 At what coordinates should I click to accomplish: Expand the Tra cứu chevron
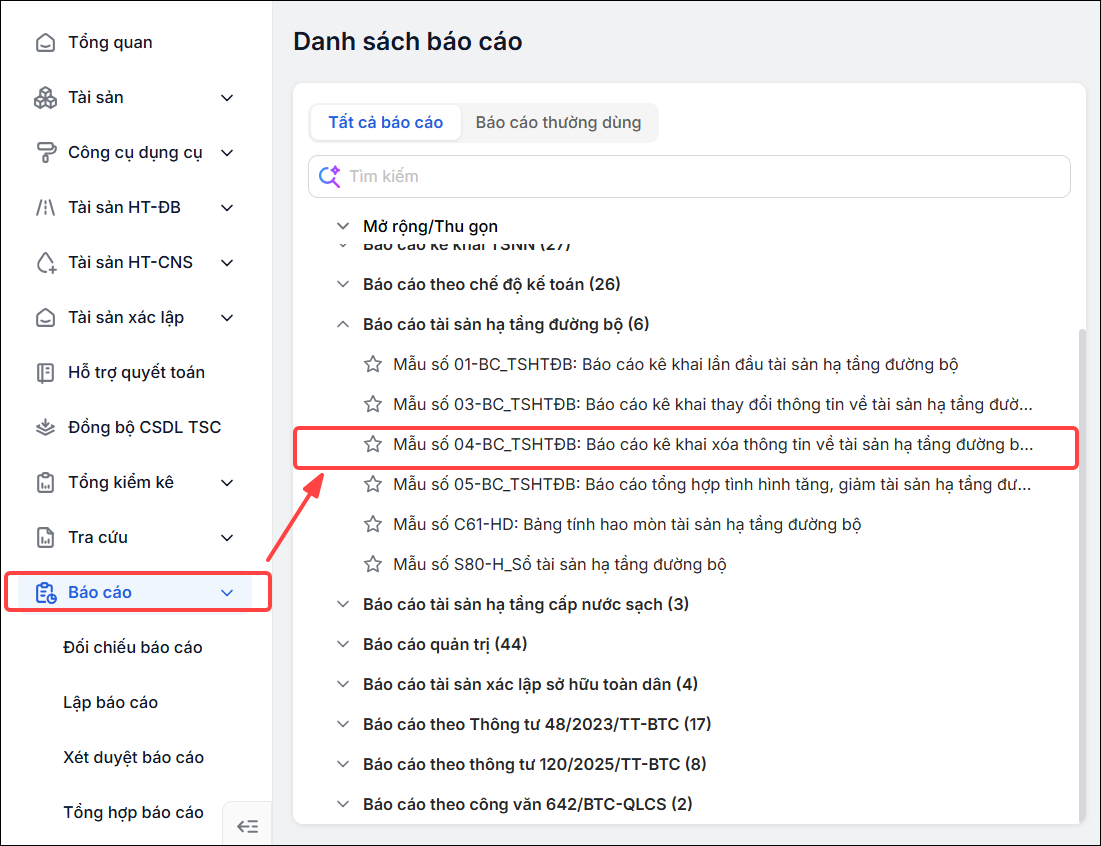(227, 538)
